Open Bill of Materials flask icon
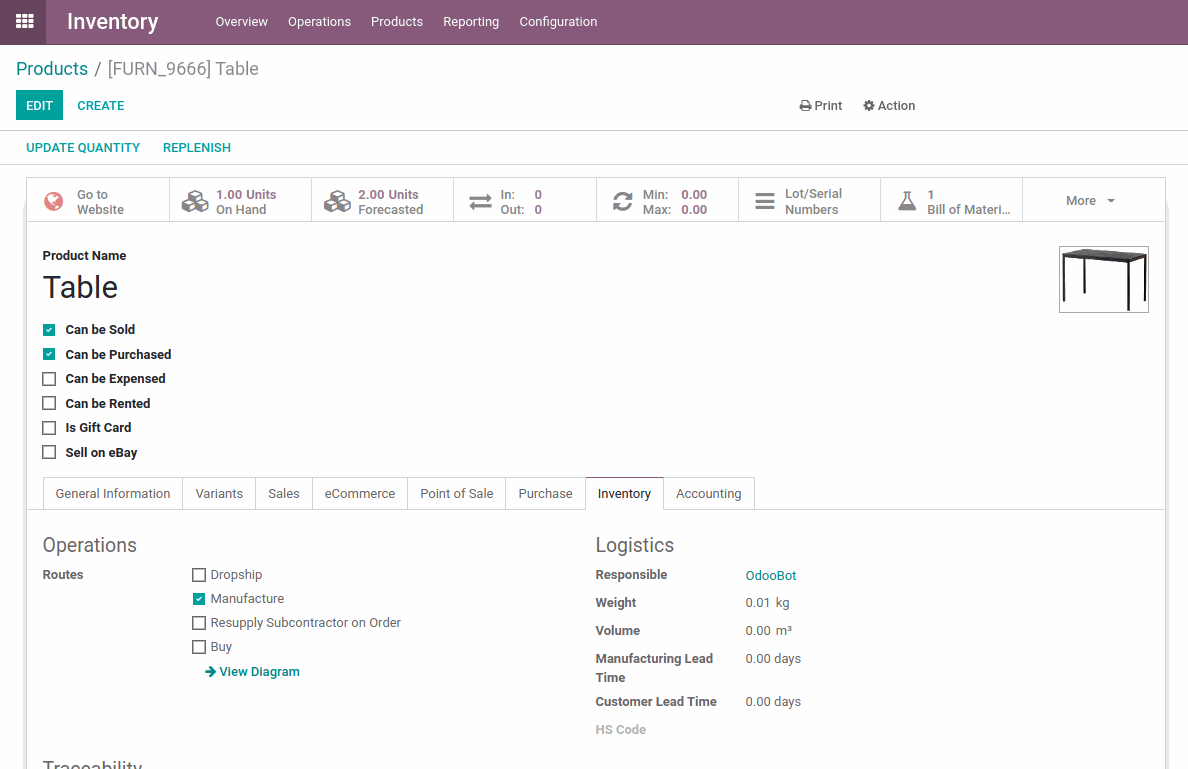The height and width of the screenshot is (769, 1188). pos(907,201)
